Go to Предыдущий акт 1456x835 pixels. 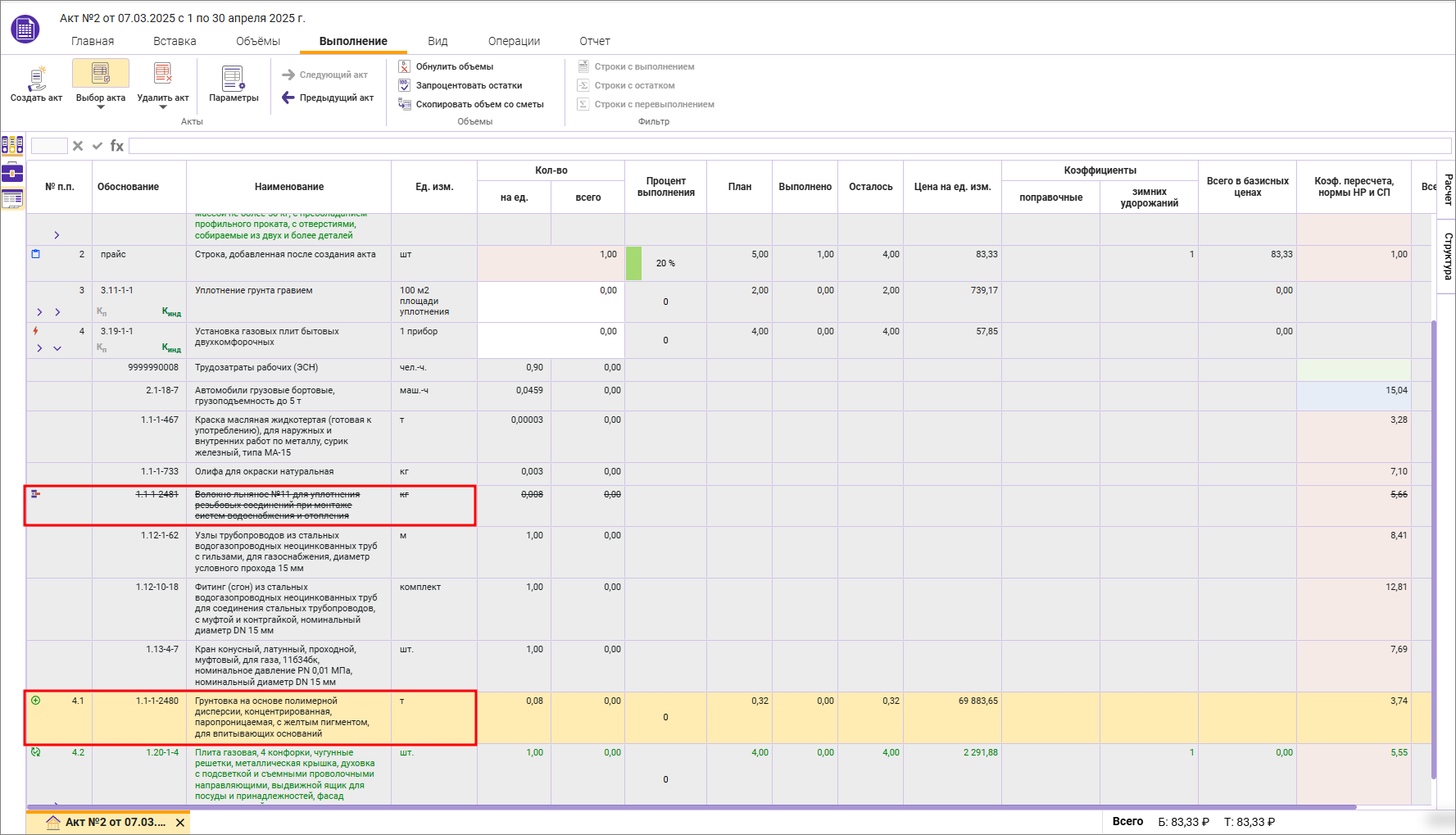tap(328, 98)
